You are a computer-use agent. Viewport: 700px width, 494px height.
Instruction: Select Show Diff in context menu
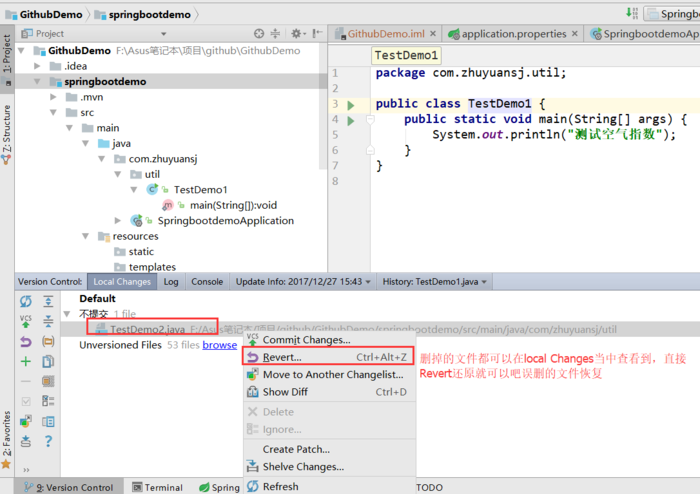click(x=329, y=392)
